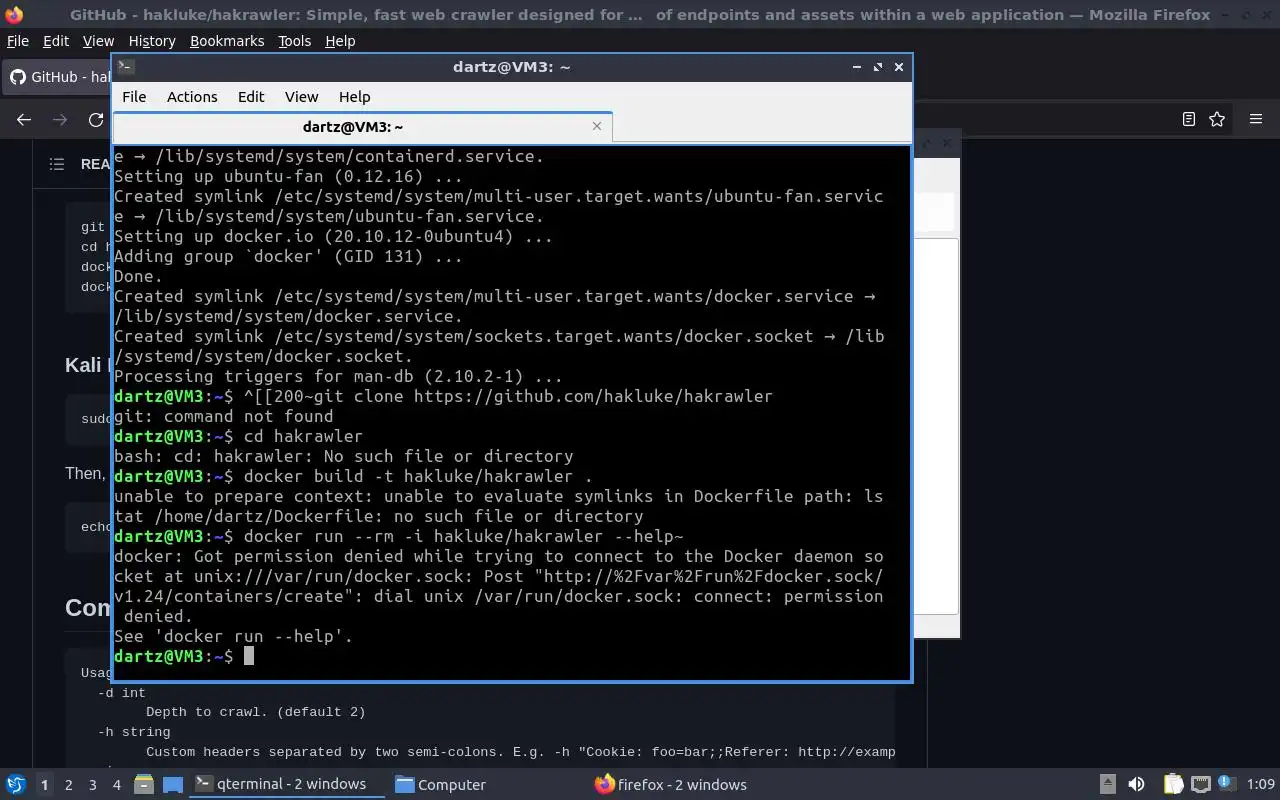This screenshot has width=1280, height=800.
Task: Open Firefox's View menu
Action: (98, 41)
